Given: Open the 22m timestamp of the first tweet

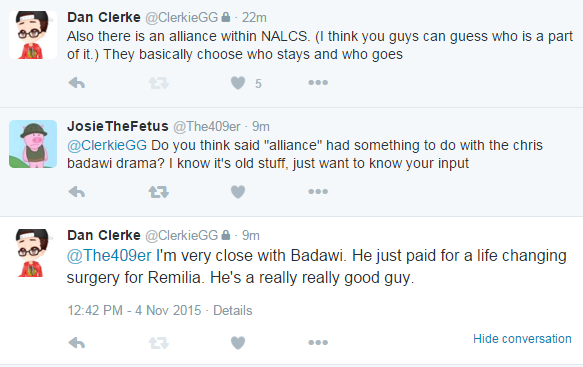Looking at the screenshot, I should [x=254, y=17].
